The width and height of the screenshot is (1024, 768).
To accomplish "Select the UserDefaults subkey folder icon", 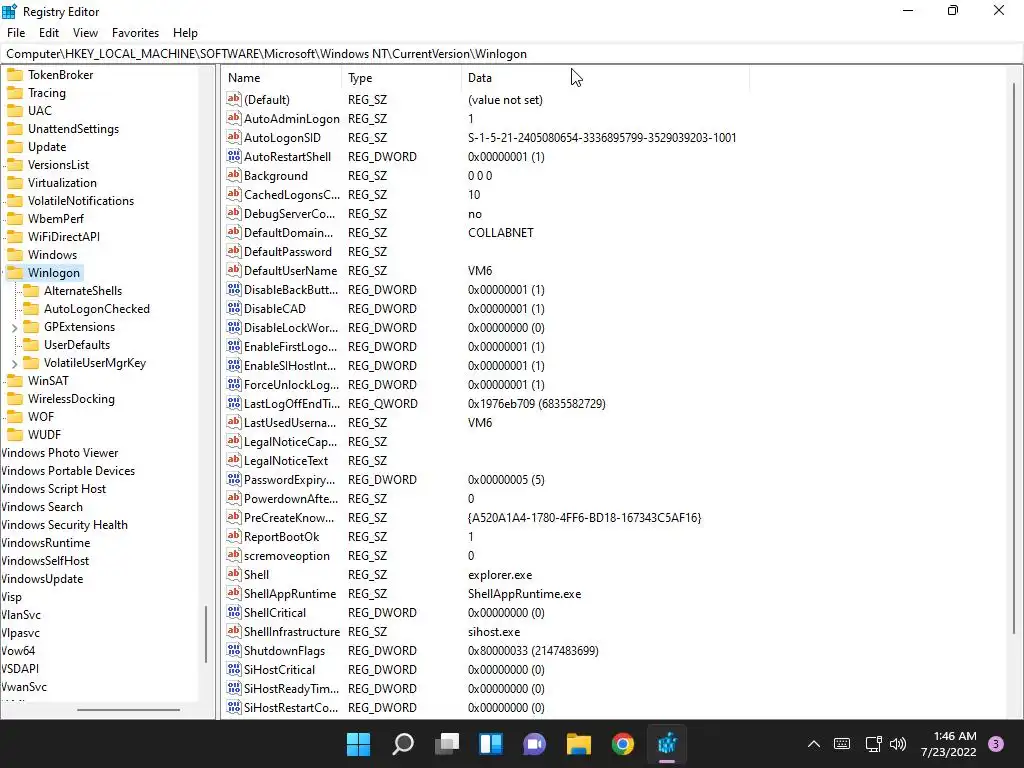I will (x=31, y=345).
